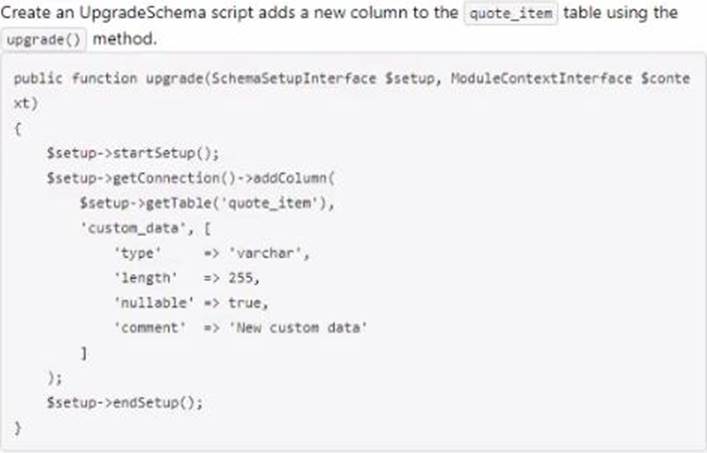Click the 'comment' array key

click(150, 328)
